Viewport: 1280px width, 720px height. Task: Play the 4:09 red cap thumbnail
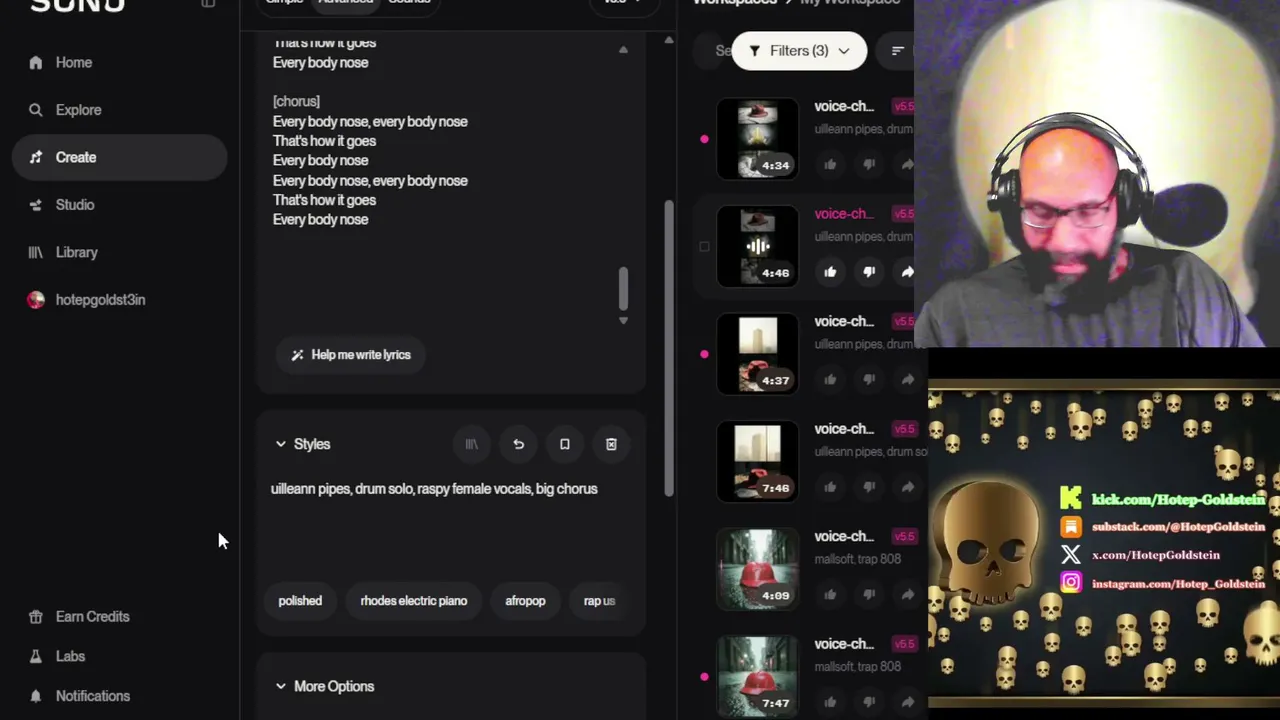758,568
